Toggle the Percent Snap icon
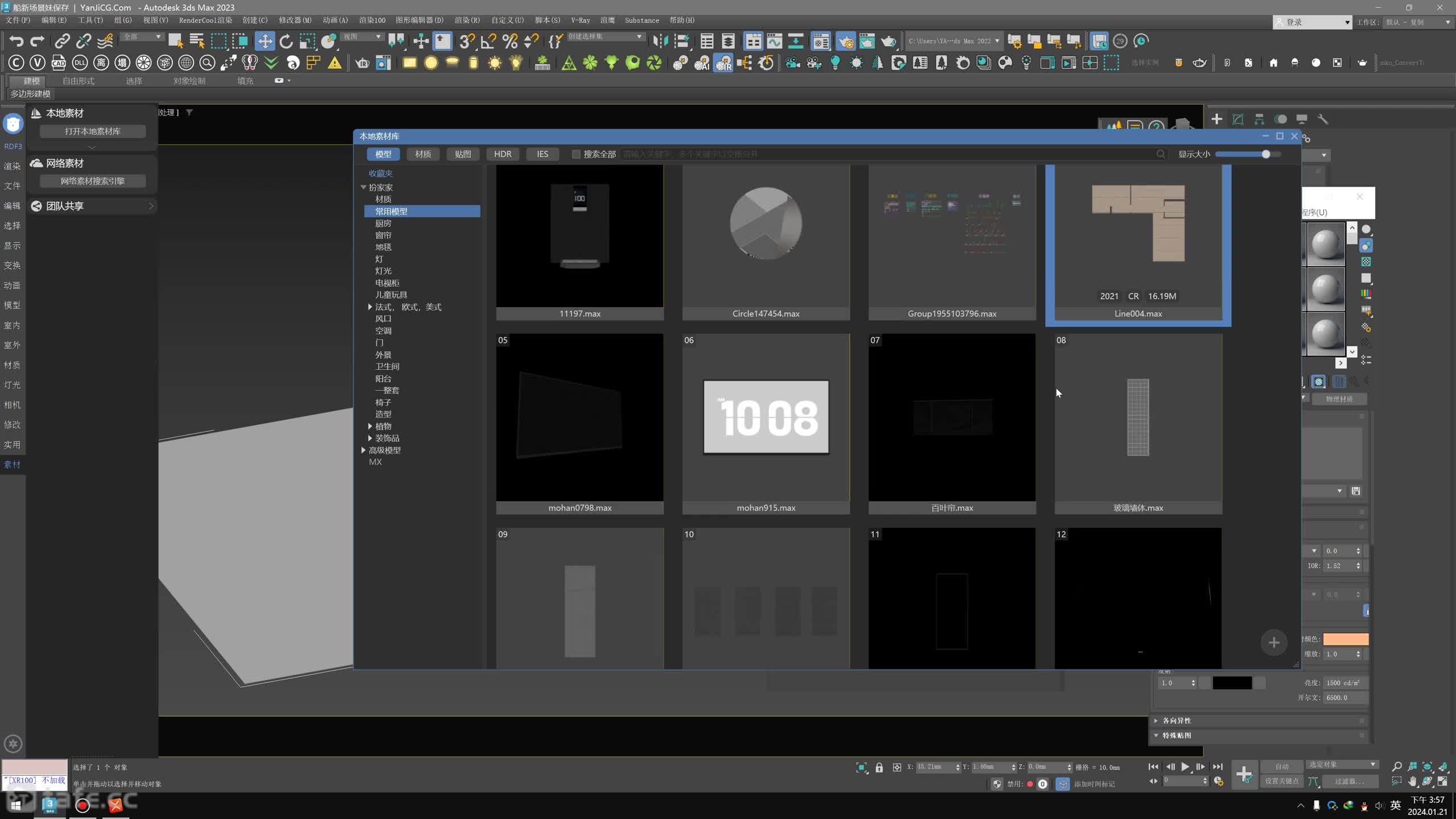Image resolution: width=1456 pixels, height=819 pixels. 510,41
